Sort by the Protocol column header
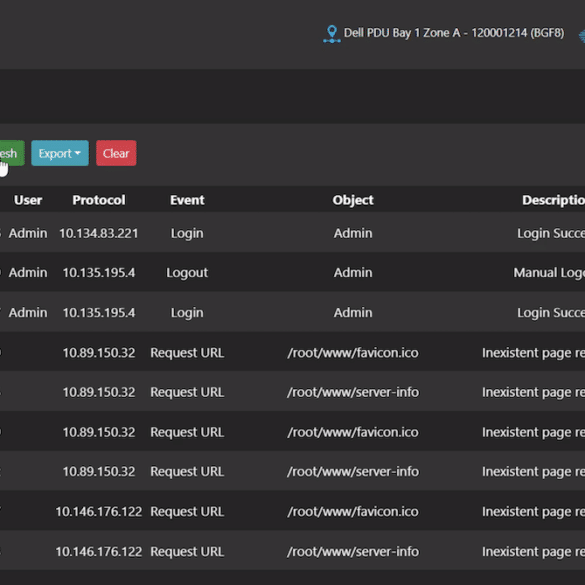The width and height of the screenshot is (585, 585). (99, 200)
